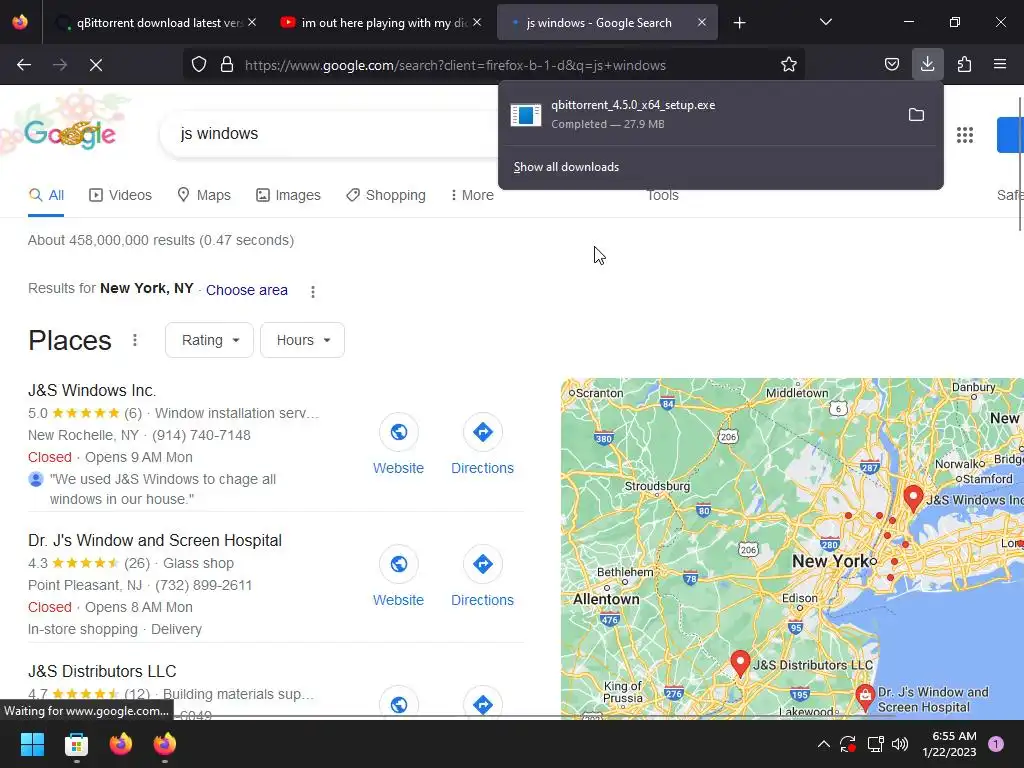The width and height of the screenshot is (1024, 768).
Task: Click the Firefox back arrow button
Action: [x=24, y=65]
